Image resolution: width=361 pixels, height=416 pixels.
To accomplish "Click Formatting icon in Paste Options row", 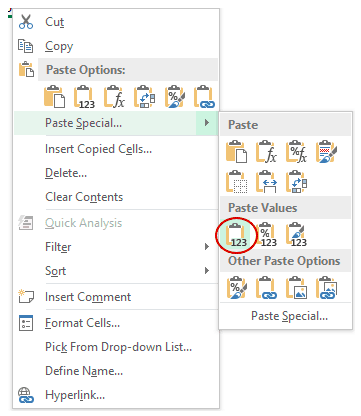I will [x=174, y=97].
